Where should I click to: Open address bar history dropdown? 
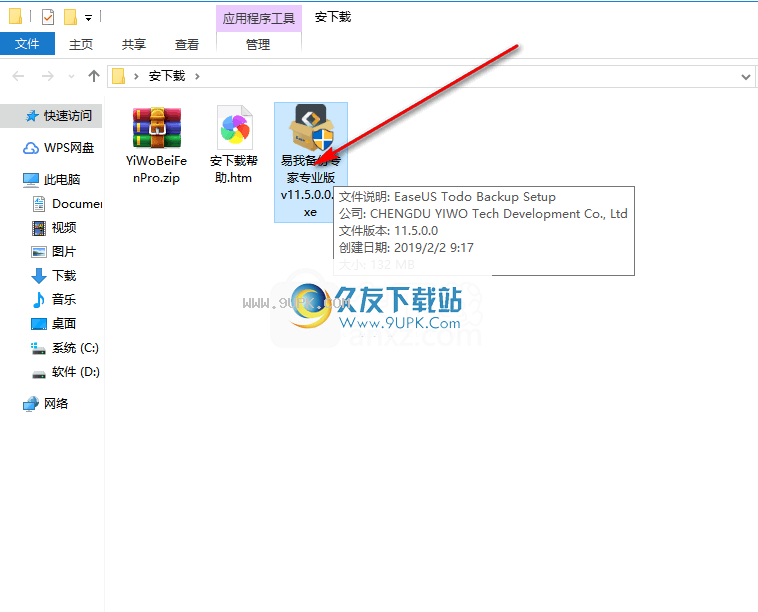point(745,77)
